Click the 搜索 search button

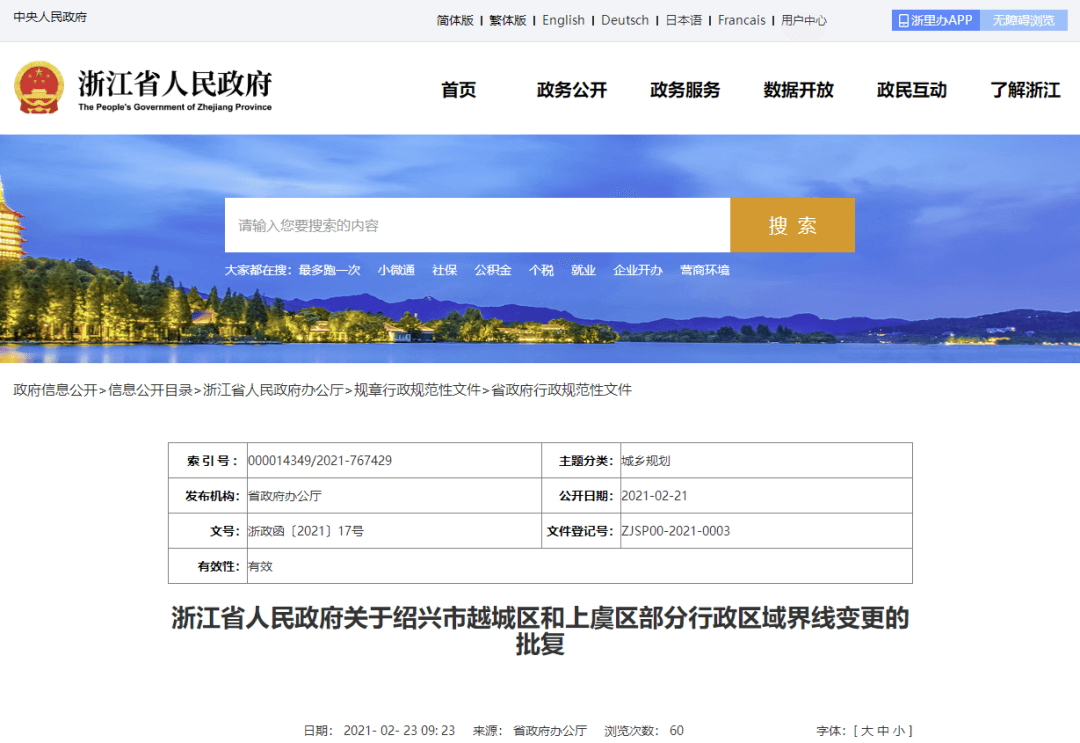(792, 225)
